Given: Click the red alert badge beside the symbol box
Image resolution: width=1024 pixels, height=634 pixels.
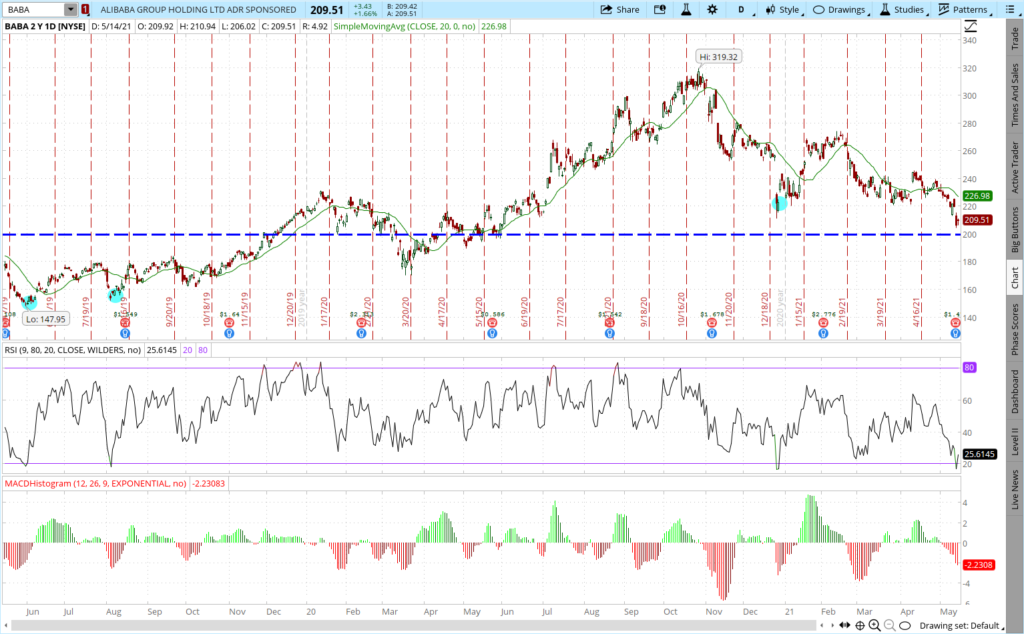Looking at the screenshot, I should coord(85,9).
